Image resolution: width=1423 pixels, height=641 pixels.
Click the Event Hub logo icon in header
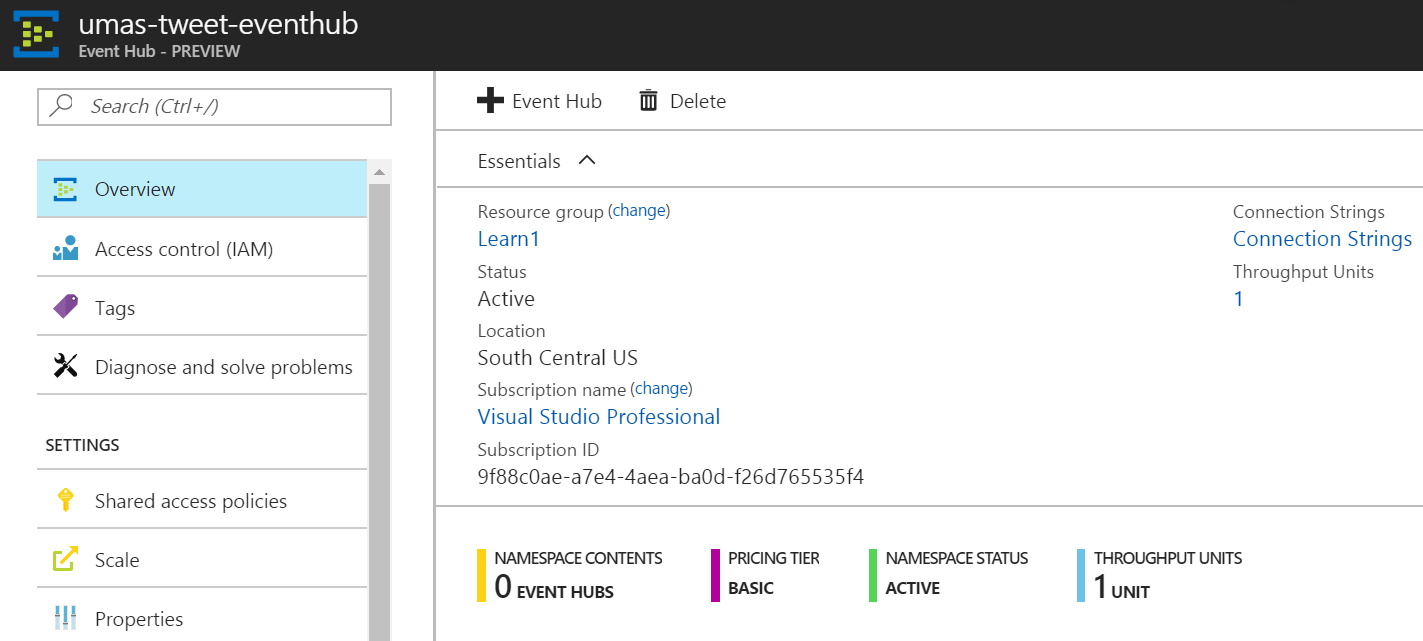pos(38,35)
